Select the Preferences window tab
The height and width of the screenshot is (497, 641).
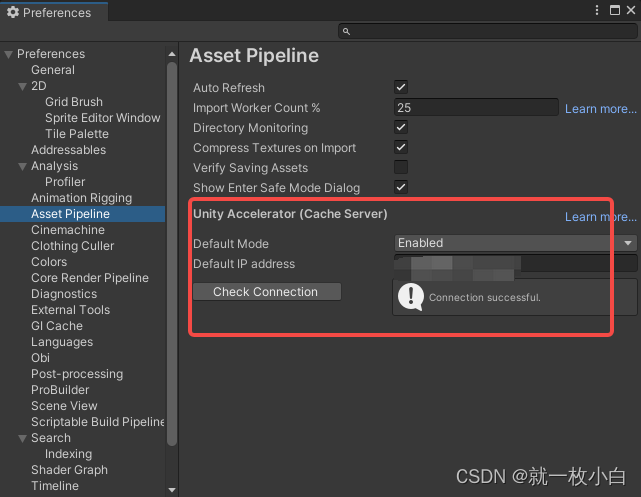coord(54,12)
